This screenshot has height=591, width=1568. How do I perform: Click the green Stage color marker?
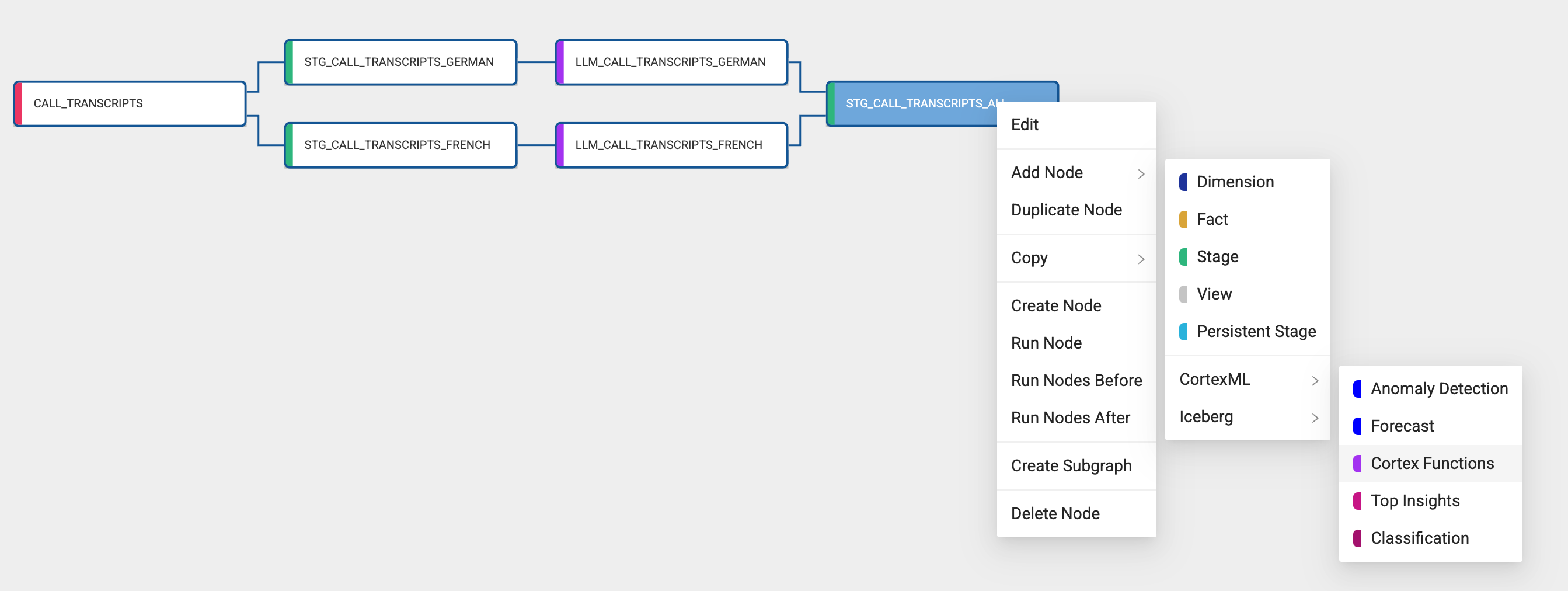(x=1183, y=257)
